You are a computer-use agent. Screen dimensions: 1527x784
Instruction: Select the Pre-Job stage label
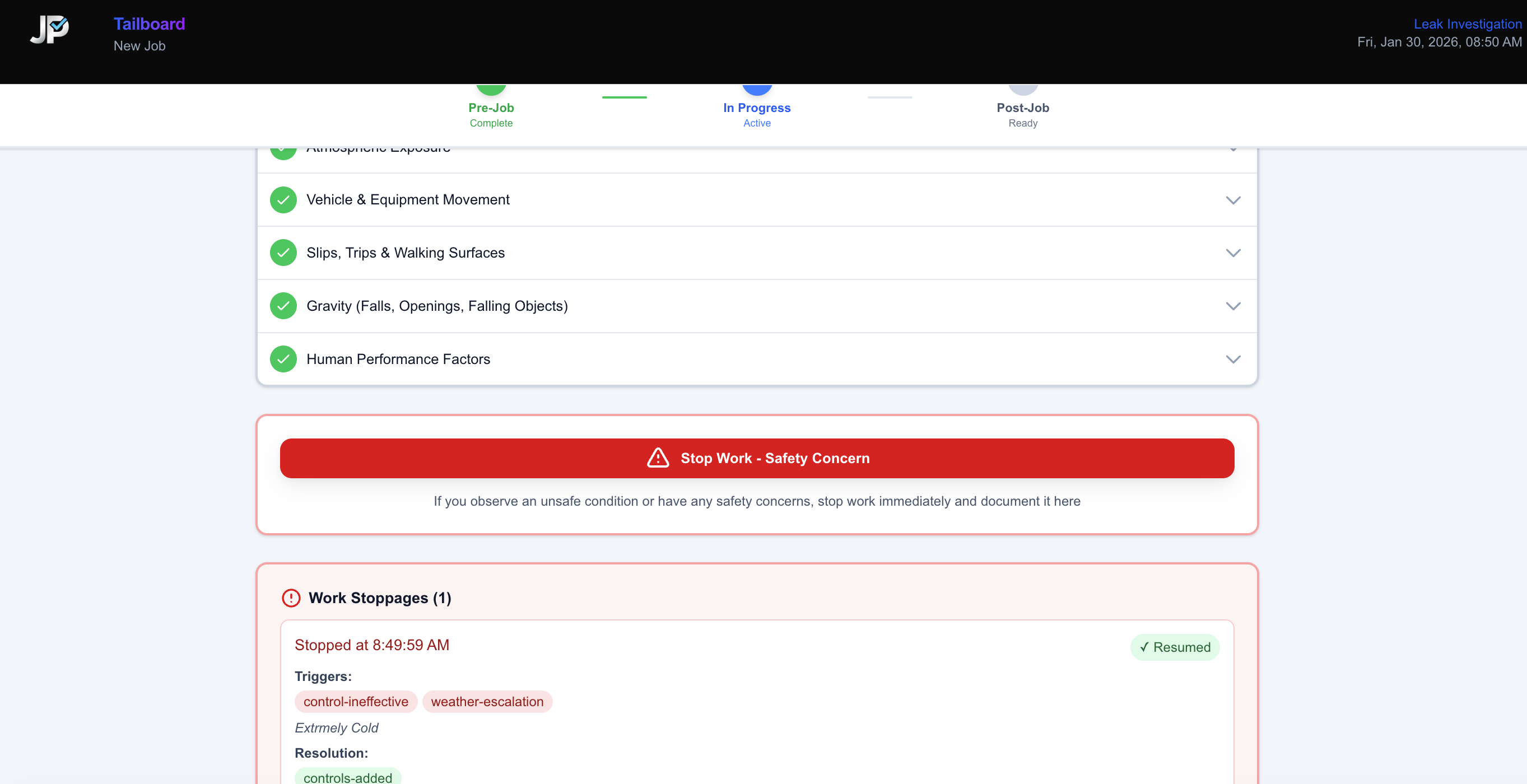click(491, 108)
